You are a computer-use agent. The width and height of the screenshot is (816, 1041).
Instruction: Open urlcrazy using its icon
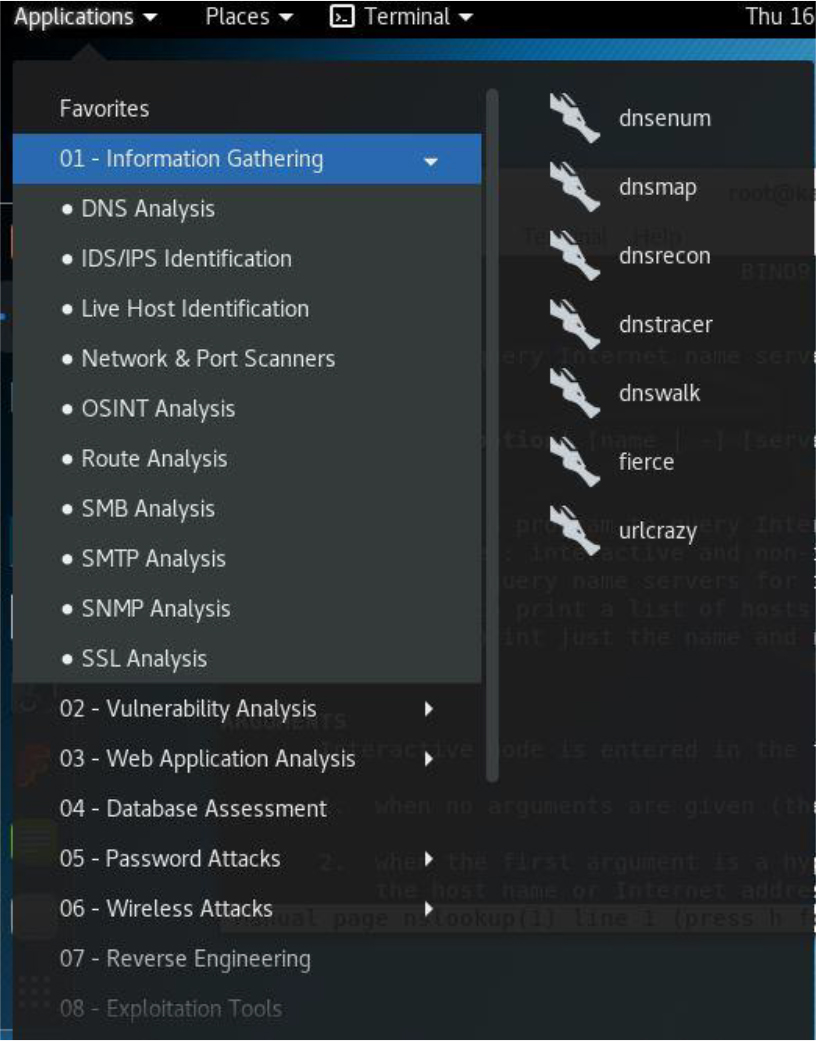pos(574,531)
